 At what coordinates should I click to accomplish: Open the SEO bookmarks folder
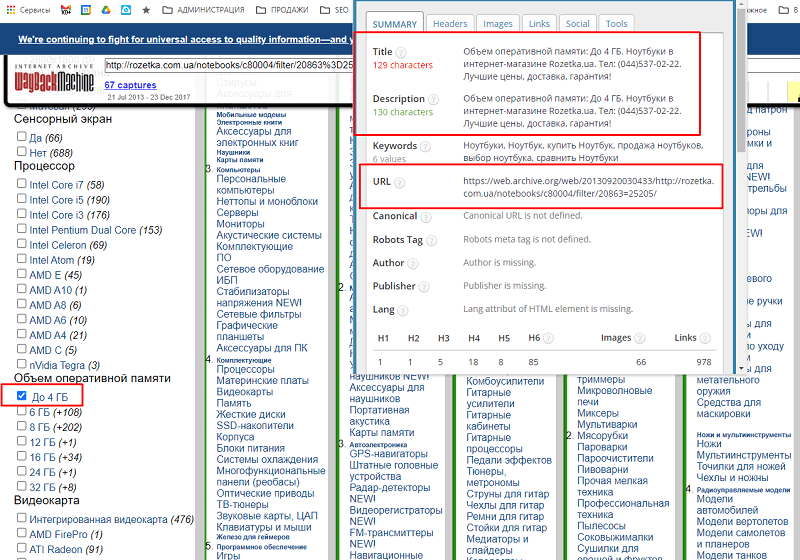pyautogui.click(x=334, y=10)
